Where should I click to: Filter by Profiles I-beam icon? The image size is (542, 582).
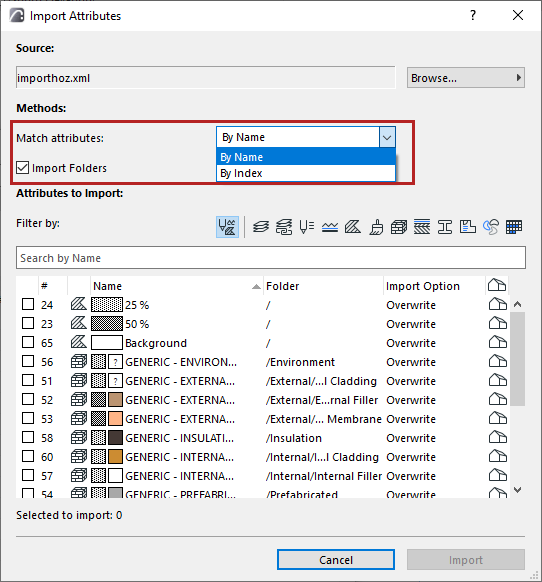(445, 227)
